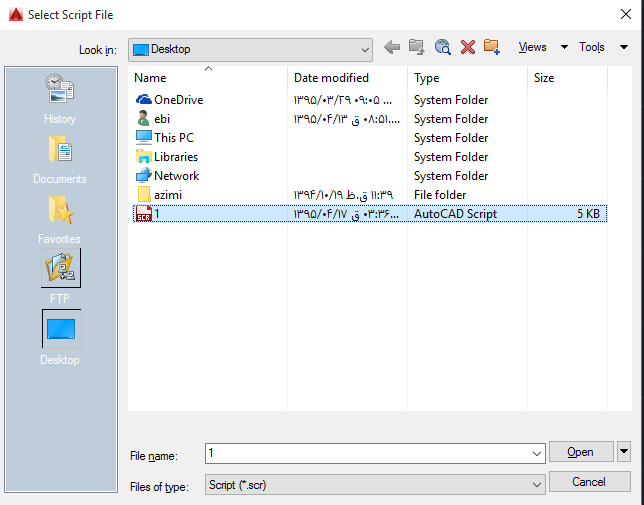Image resolution: width=644 pixels, height=505 pixels.
Task: Select the SCR script file icon
Action: [x=144, y=213]
